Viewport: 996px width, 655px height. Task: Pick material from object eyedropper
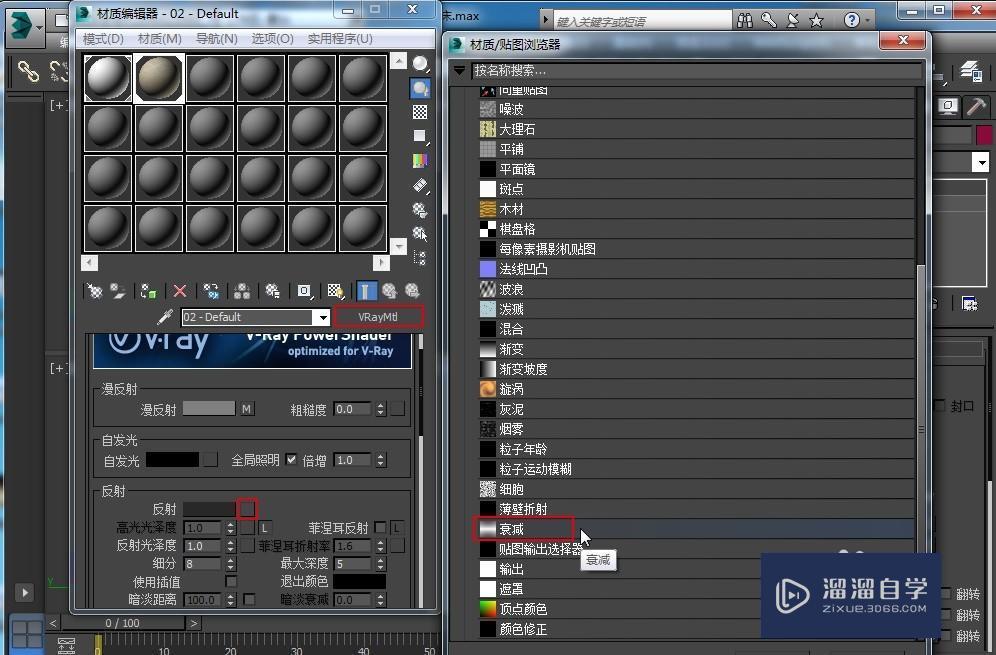click(165, 317)
